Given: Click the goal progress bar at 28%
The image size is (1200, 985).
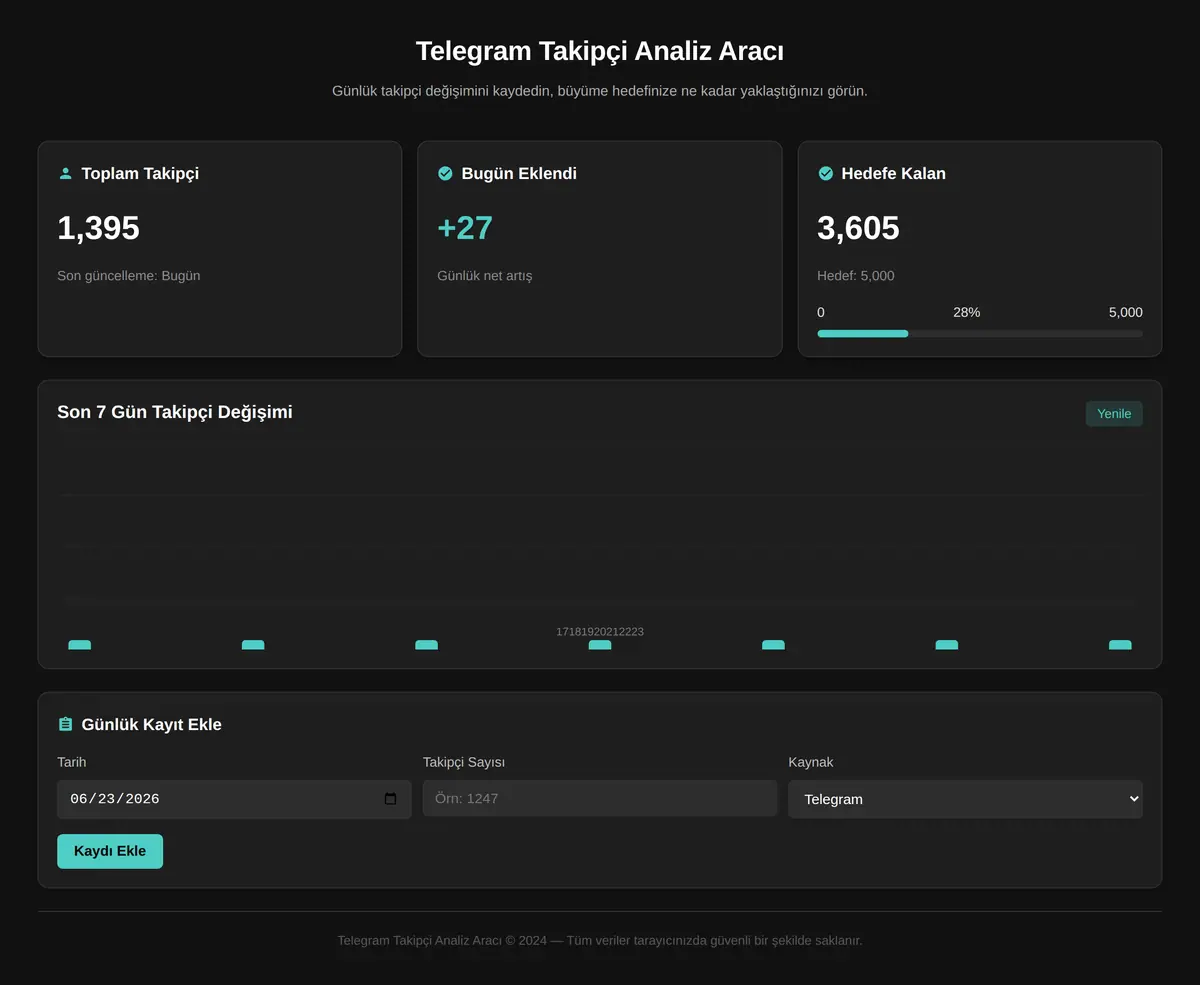Looking at the screenshot, I should (980, 333).
